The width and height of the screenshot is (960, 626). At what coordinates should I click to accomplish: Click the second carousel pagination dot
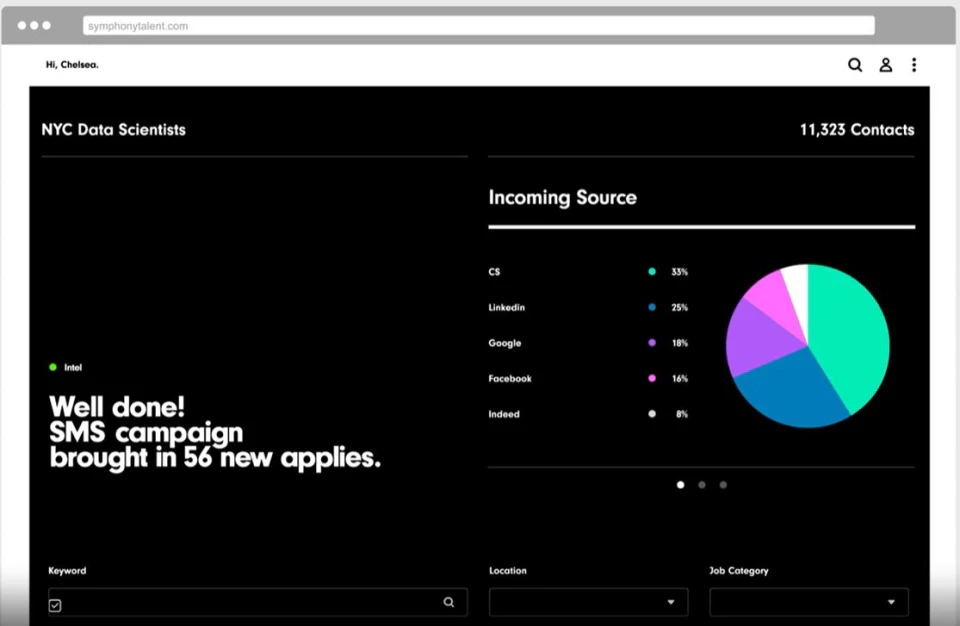(702, 485)
